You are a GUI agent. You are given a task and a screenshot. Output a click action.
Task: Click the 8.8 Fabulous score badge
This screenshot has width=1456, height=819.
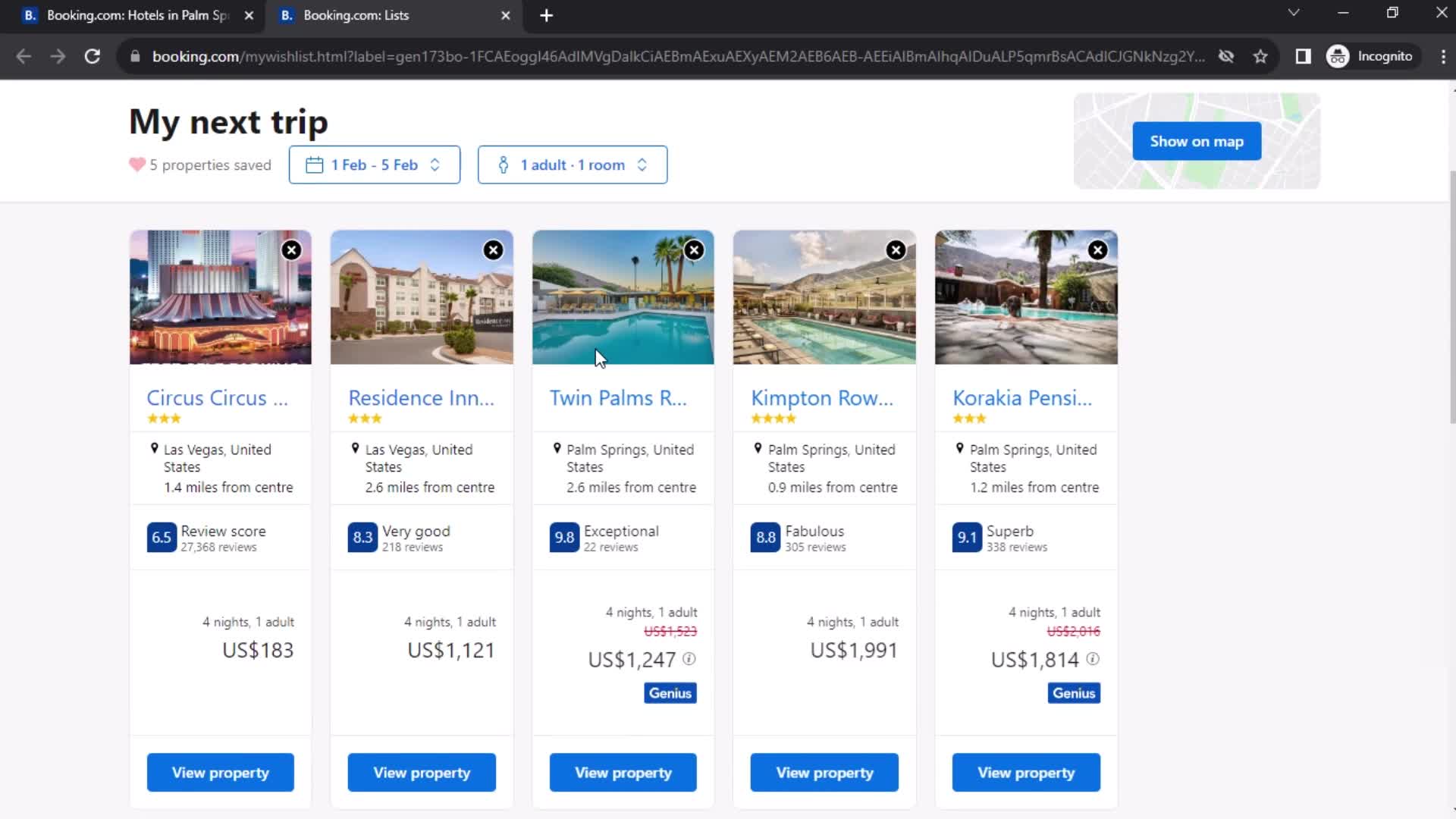pyautogui.click(x=765, y=537)
